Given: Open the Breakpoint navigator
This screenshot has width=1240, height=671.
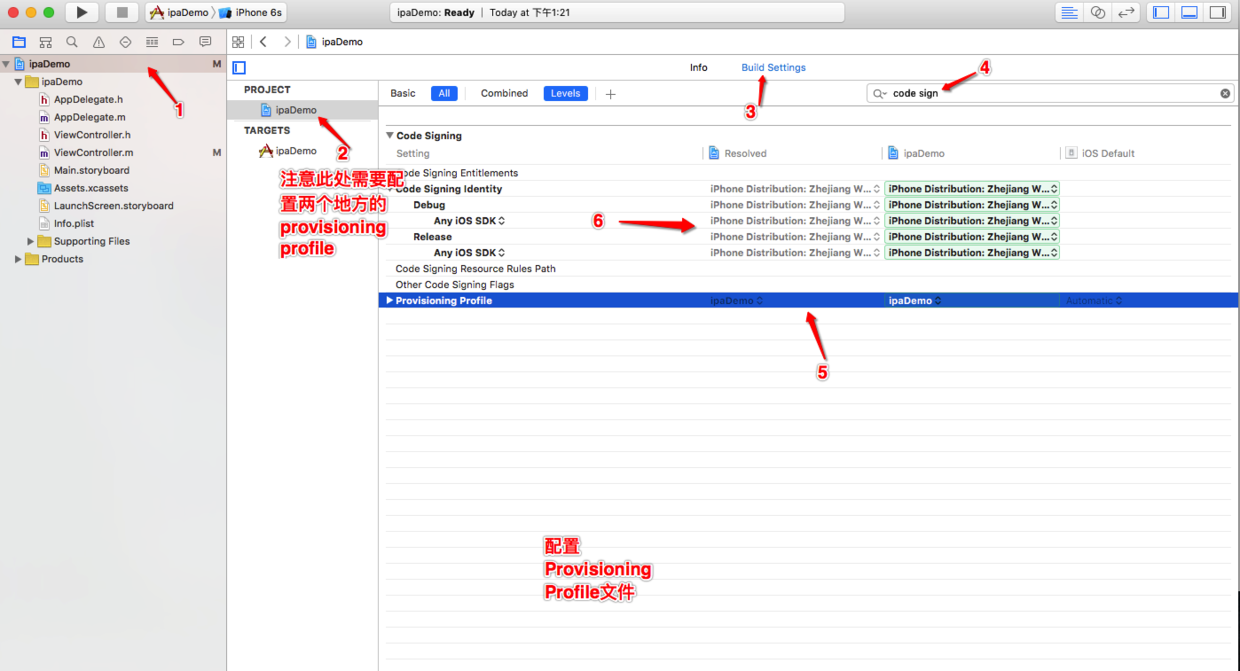Looking at the screenshot, I should coord(178,42).
